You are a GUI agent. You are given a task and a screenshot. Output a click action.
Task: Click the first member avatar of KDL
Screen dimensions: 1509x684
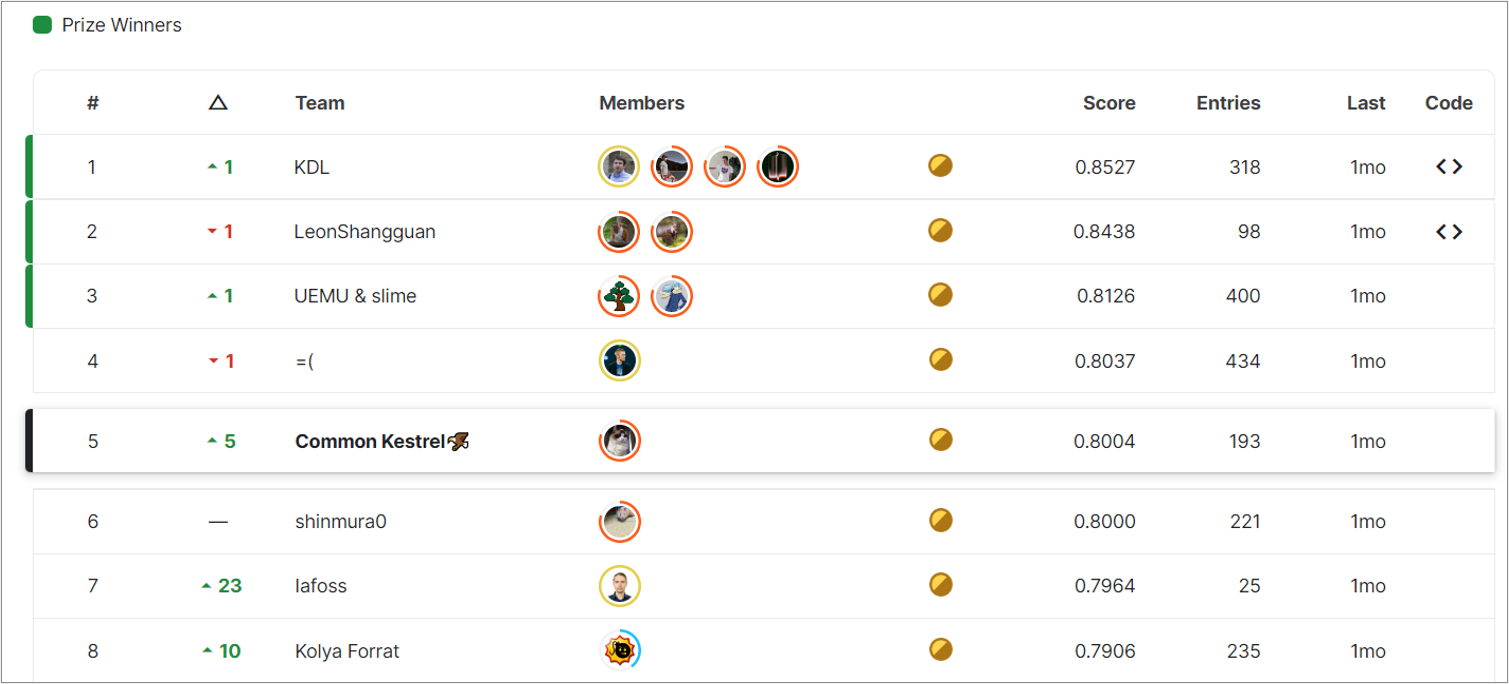(619, 167)
